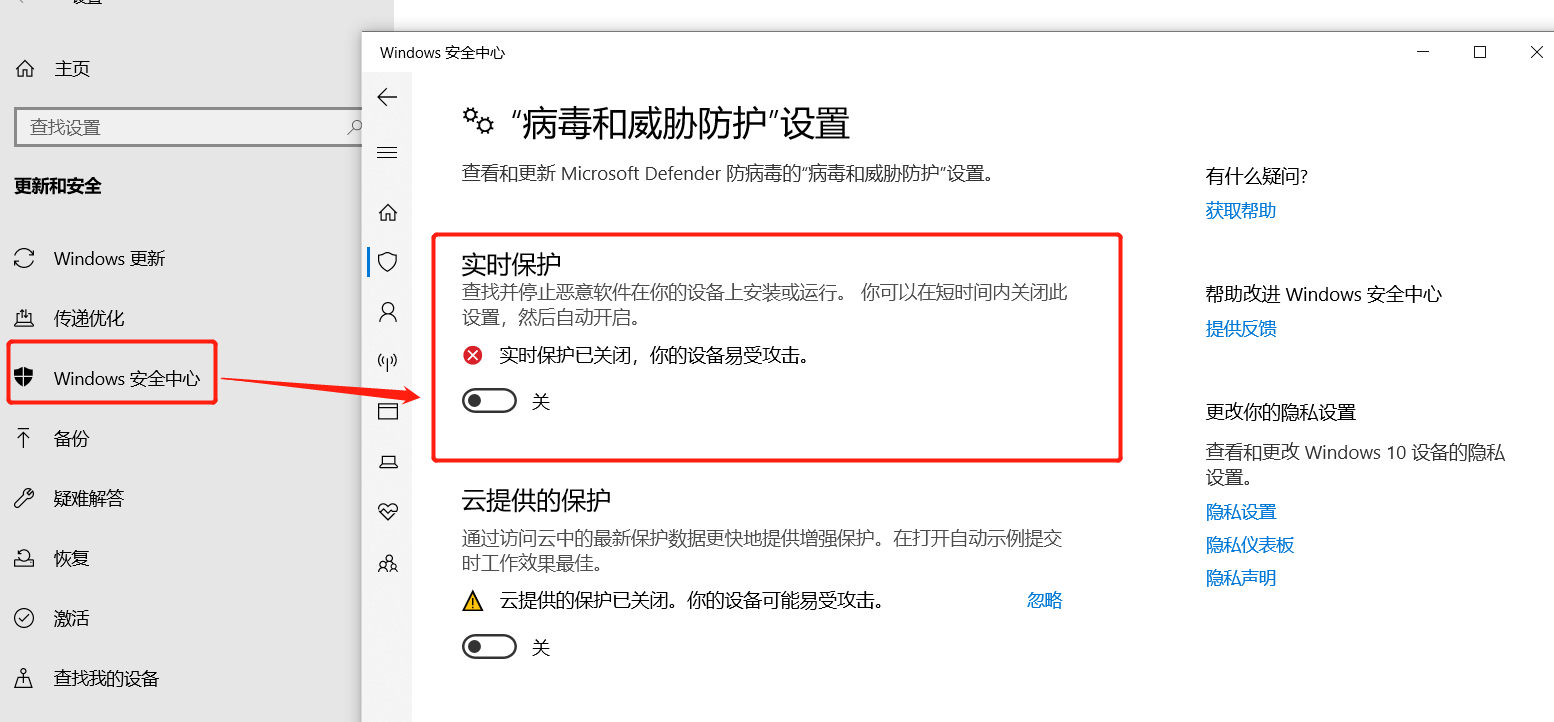Toggle 云提供的保护 switch on
The height and width of the screenshot is (722, 1554).
489,647
